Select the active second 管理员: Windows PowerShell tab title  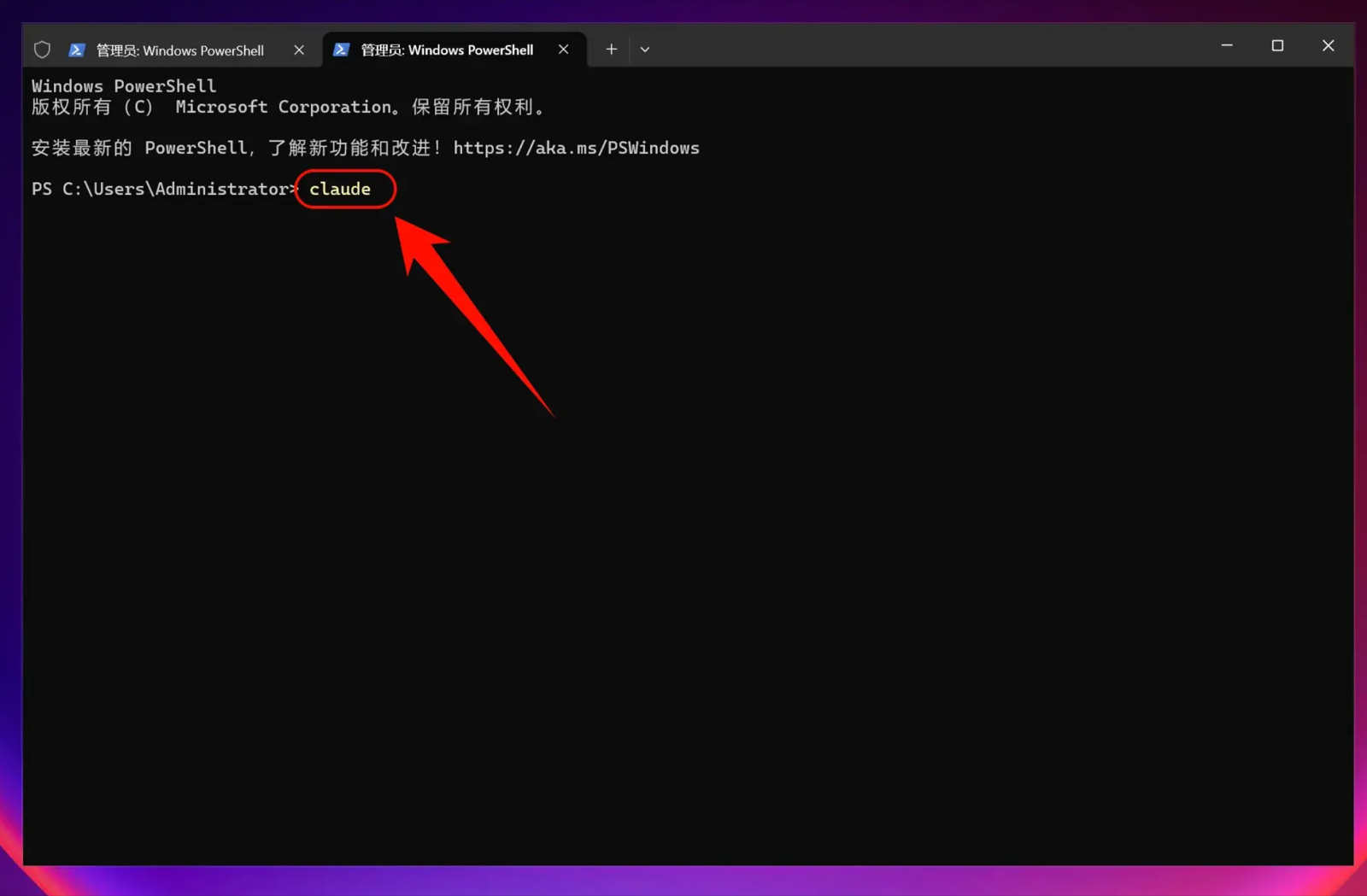click(x=447, y=50)
